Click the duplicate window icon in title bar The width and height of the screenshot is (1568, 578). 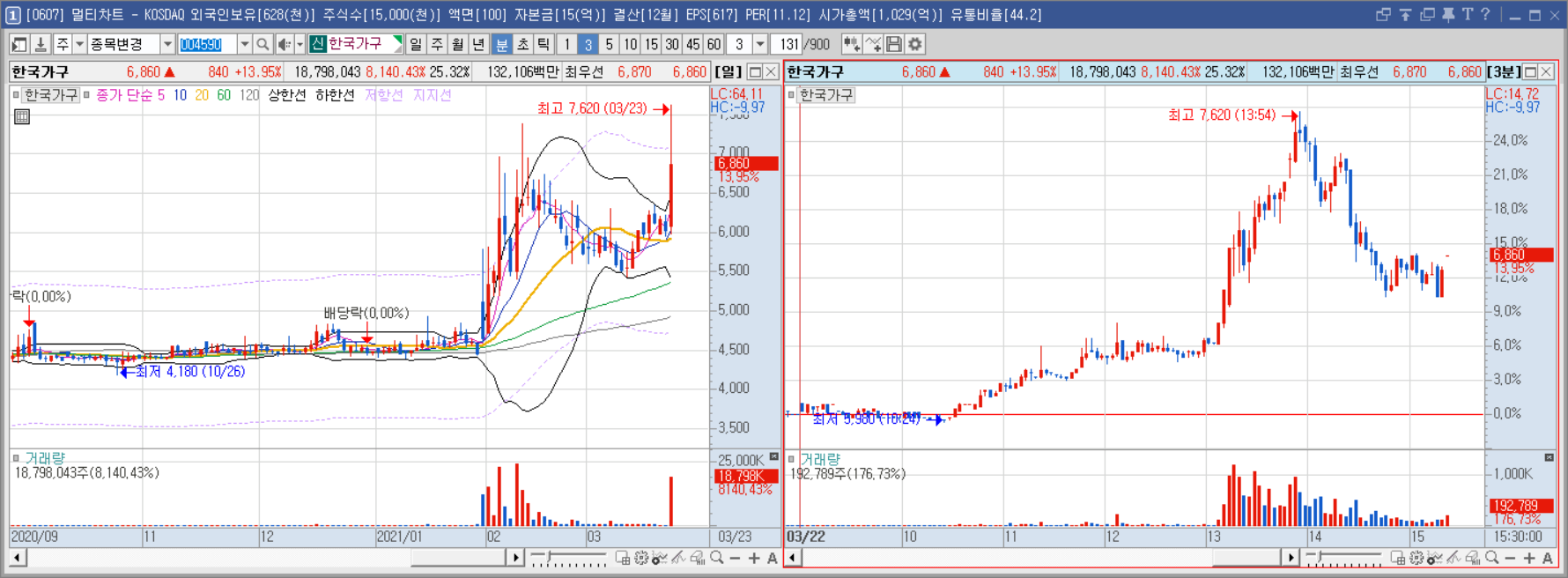click(x=1427, y=14)
